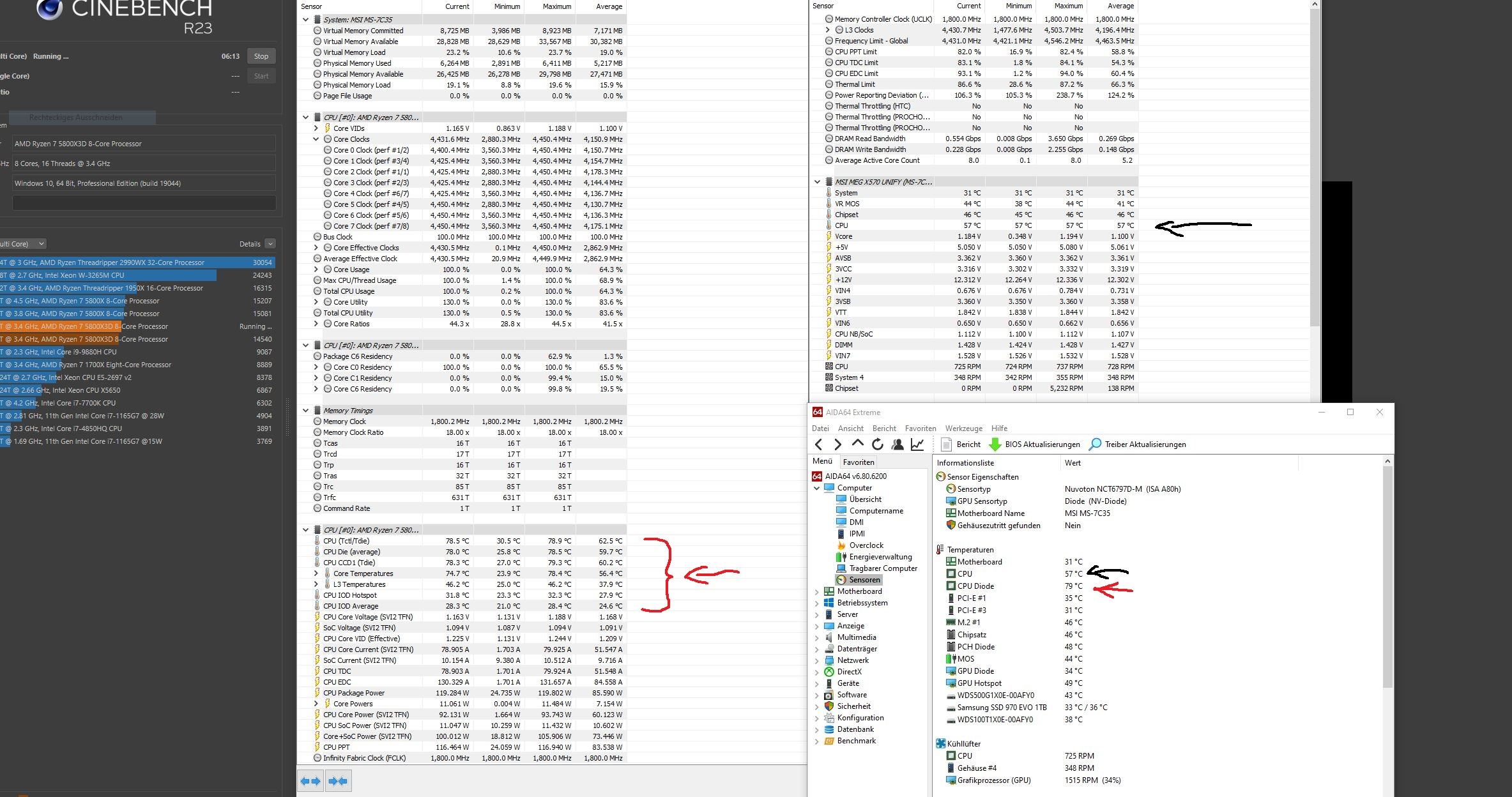
Task: Expand the Core Powers row
Action: point(316,704)
